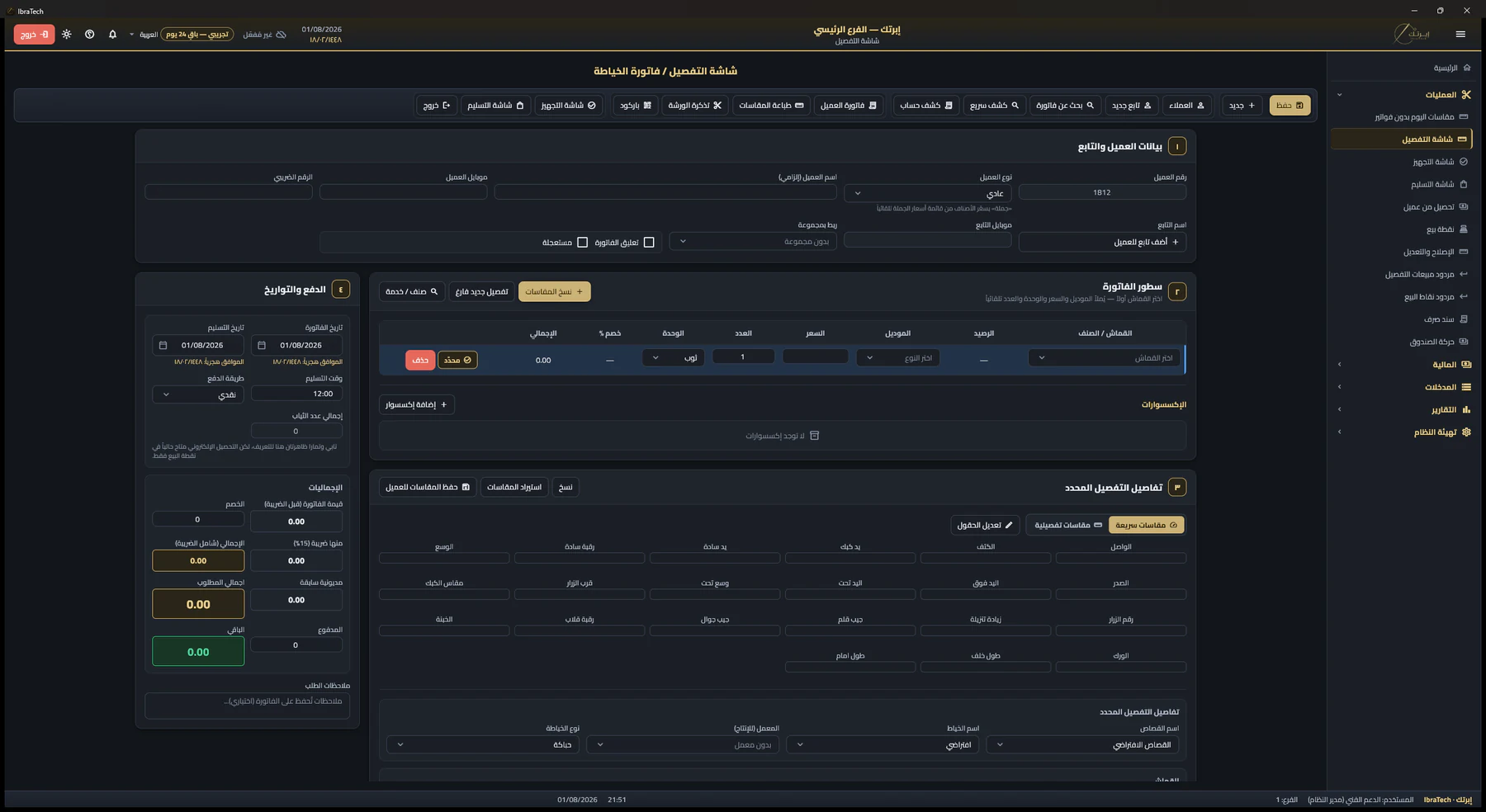Check the مستعجلة (urgent) checkbox
1486x812 pixels.
click(583, 243)
